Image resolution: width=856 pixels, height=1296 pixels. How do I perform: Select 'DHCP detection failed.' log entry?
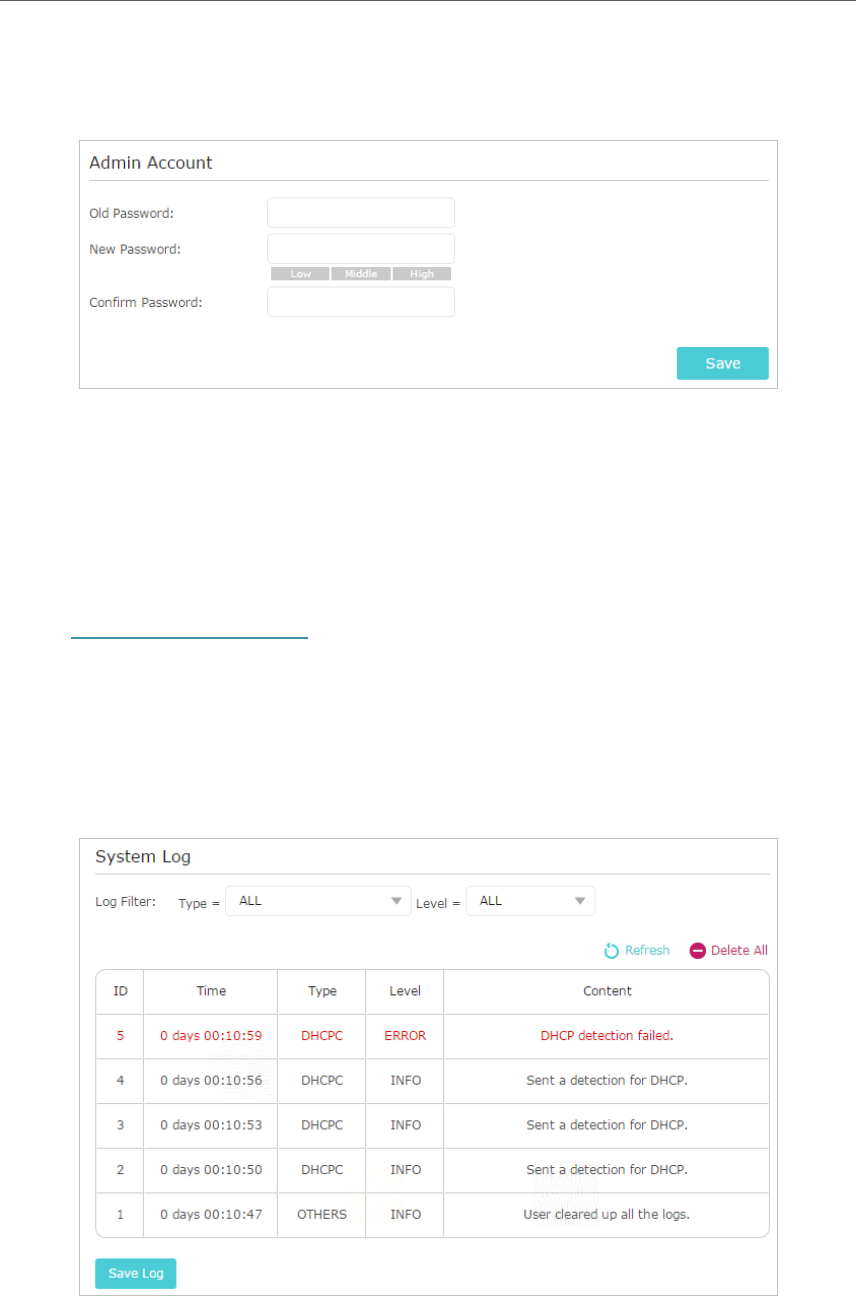point(607,1036)
